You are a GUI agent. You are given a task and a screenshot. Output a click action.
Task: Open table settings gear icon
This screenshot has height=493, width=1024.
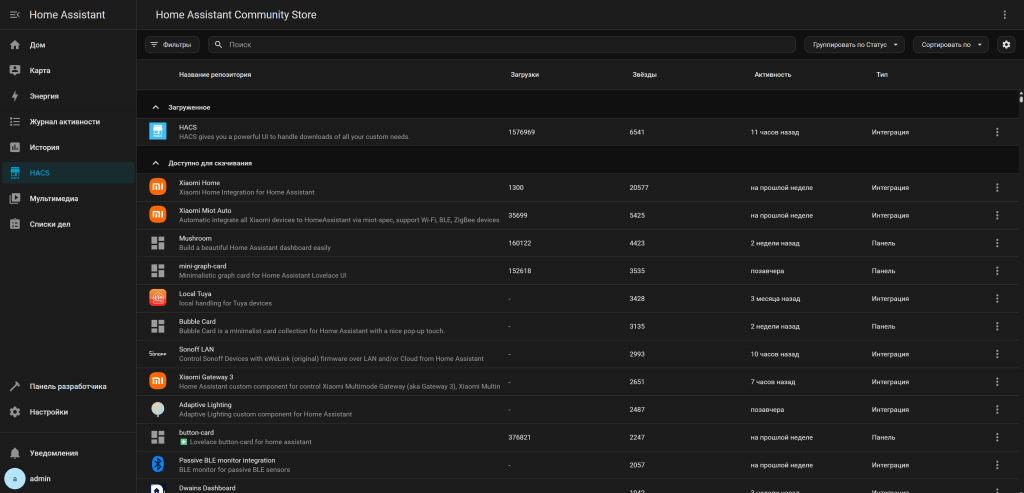click(1006, 44)
